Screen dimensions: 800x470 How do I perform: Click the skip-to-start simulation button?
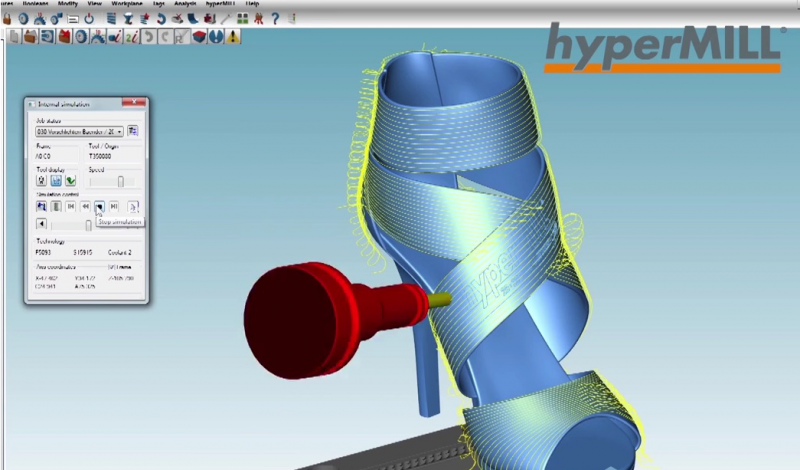tap(71, 207)
